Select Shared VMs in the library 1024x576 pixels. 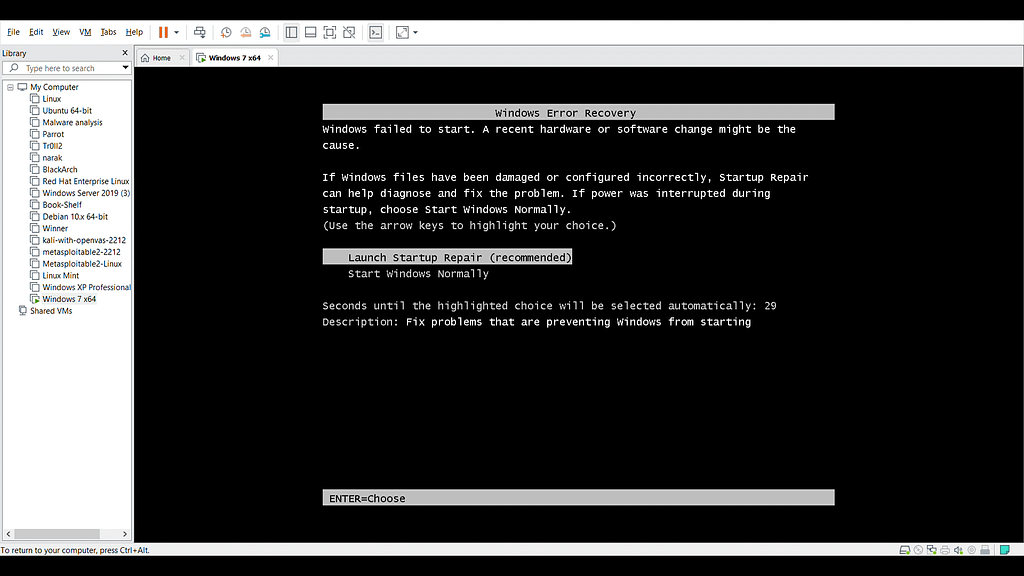(51, 310)
